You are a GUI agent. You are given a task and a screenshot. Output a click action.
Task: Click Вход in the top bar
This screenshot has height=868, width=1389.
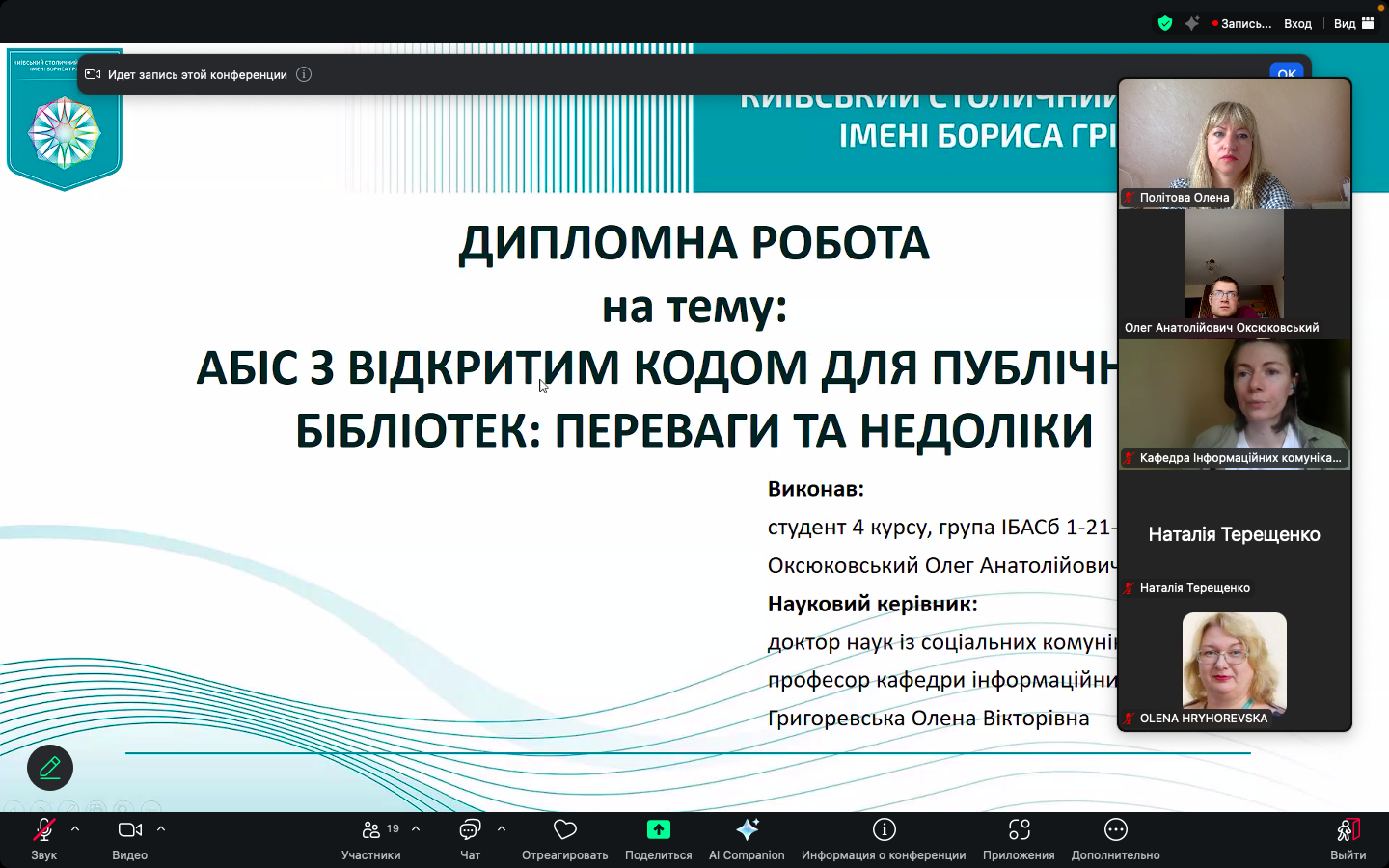pos(1297,23)
